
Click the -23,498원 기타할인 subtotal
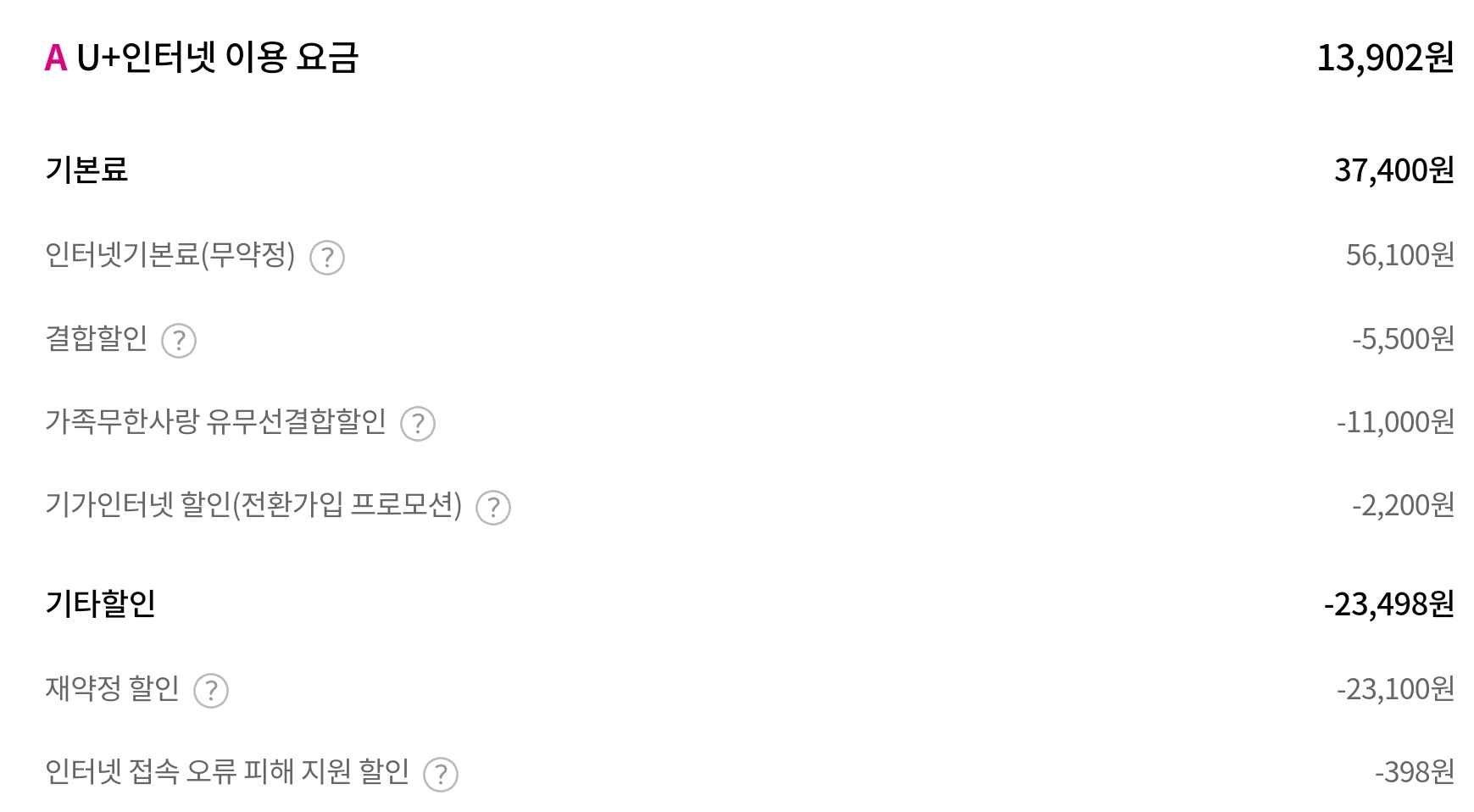(1388, 604)
